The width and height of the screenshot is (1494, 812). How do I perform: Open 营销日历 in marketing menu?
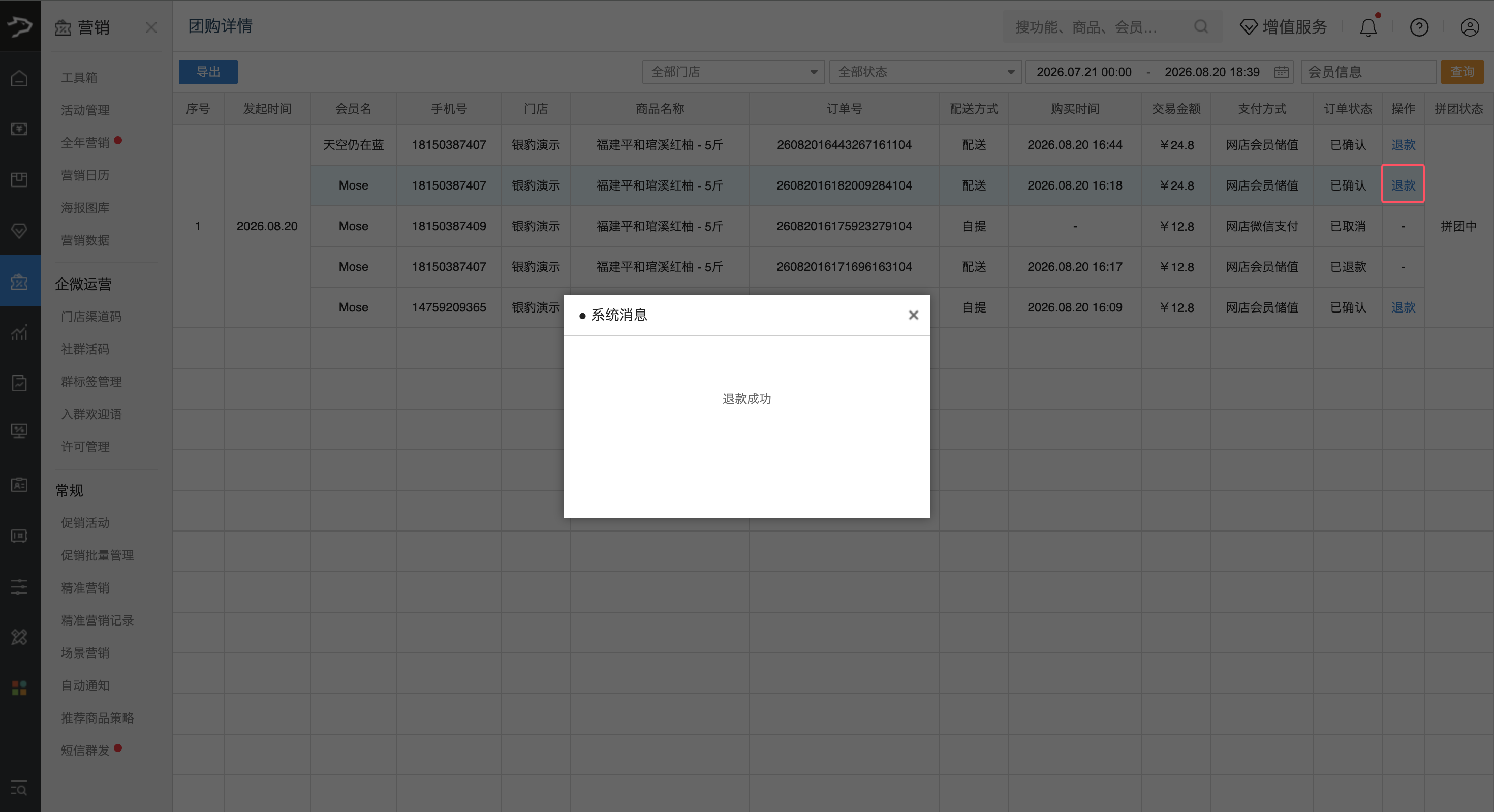85,175
